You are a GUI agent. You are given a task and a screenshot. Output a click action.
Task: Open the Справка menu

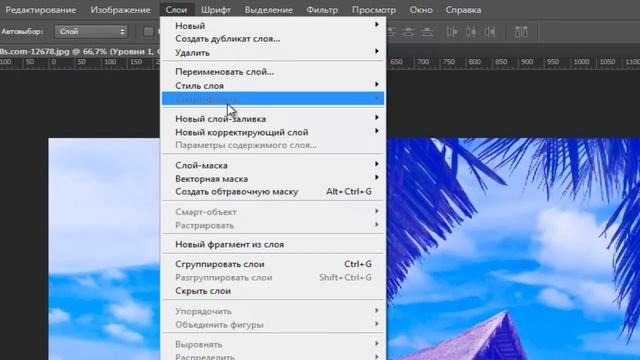463,10
